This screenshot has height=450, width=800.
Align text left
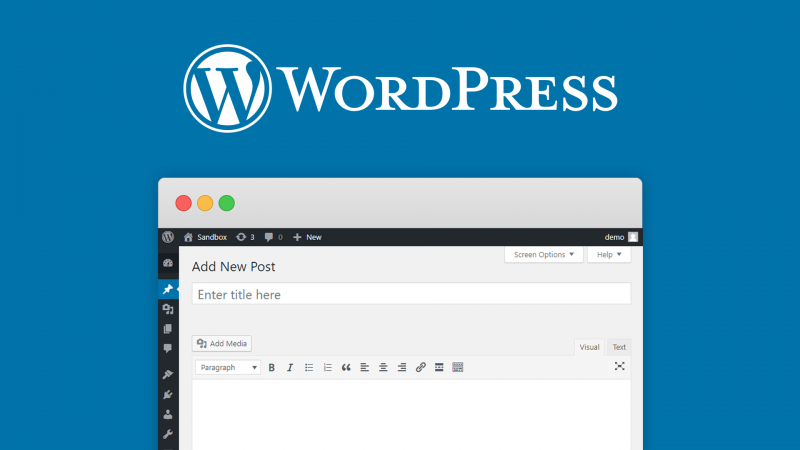click(x=365, y=367)
